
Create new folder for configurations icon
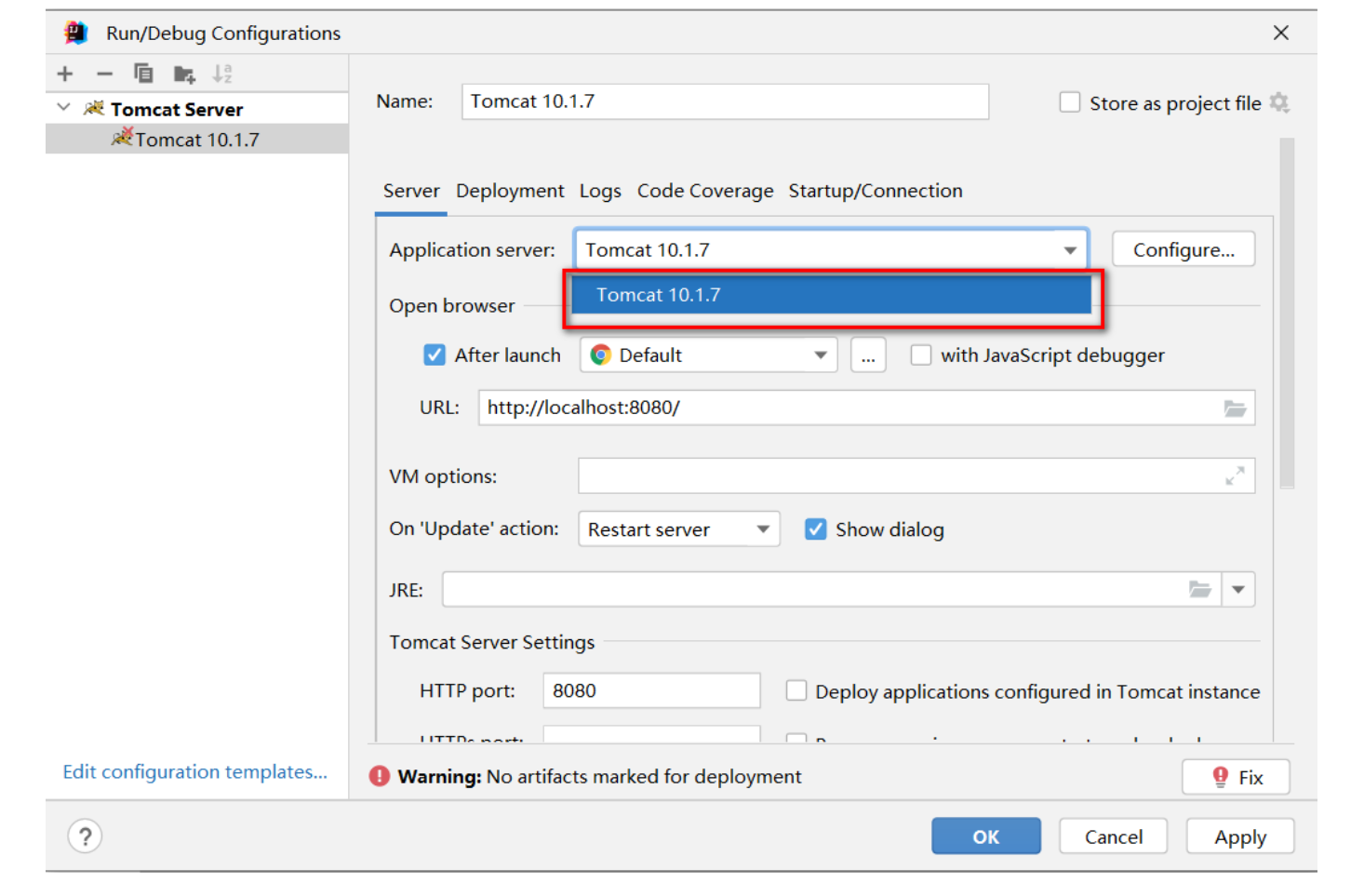[184, 74]
